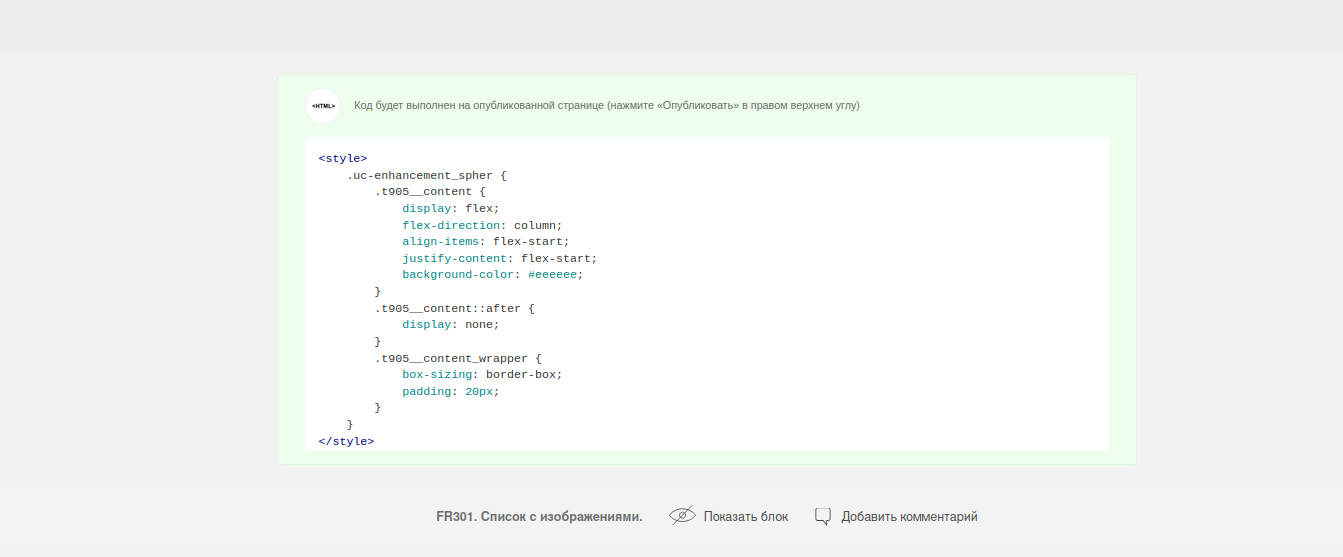The image size is (1343, 557).
Task: Open "Добавить комментарий" link
Action: [909, 517]
